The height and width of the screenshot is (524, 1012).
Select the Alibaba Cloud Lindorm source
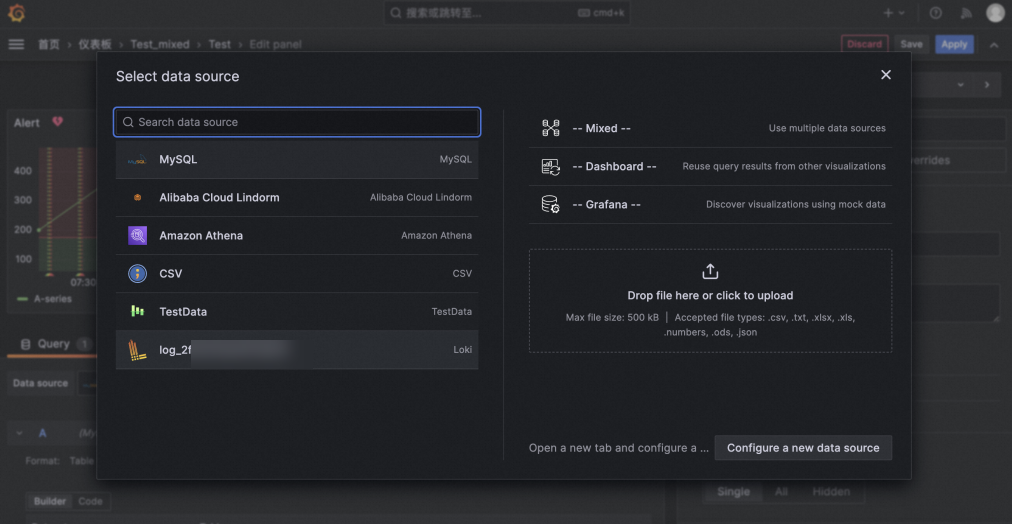(297, 197)
